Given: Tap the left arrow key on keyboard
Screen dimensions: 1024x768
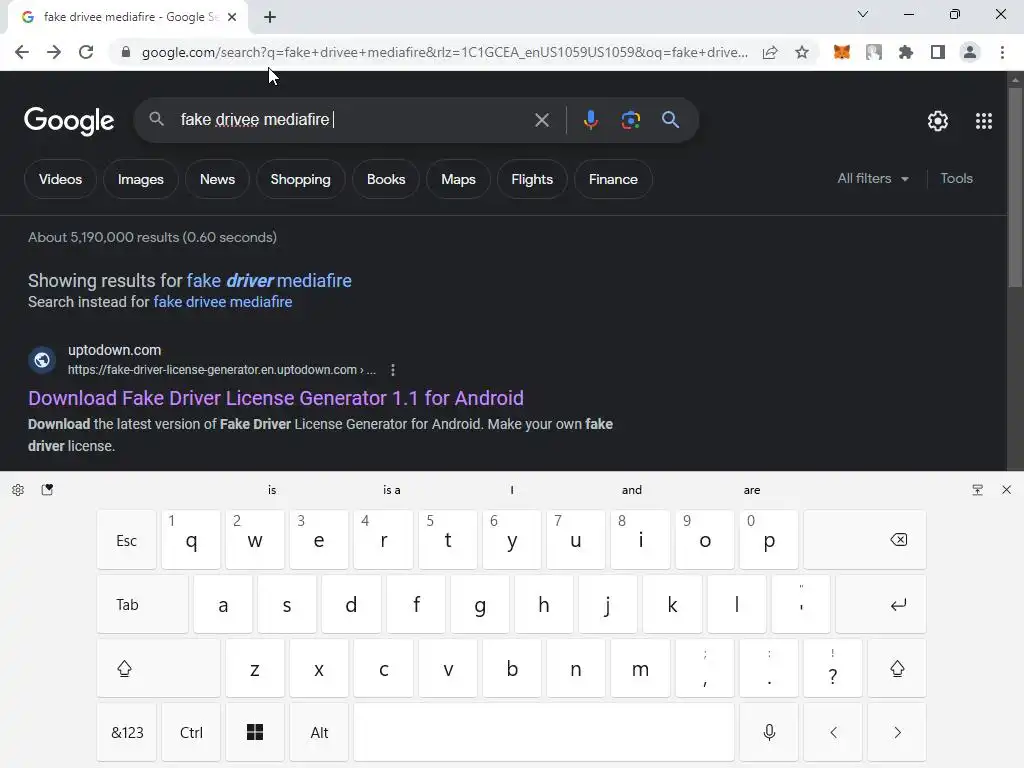Looking at the screenshot, I should point(833,732).
